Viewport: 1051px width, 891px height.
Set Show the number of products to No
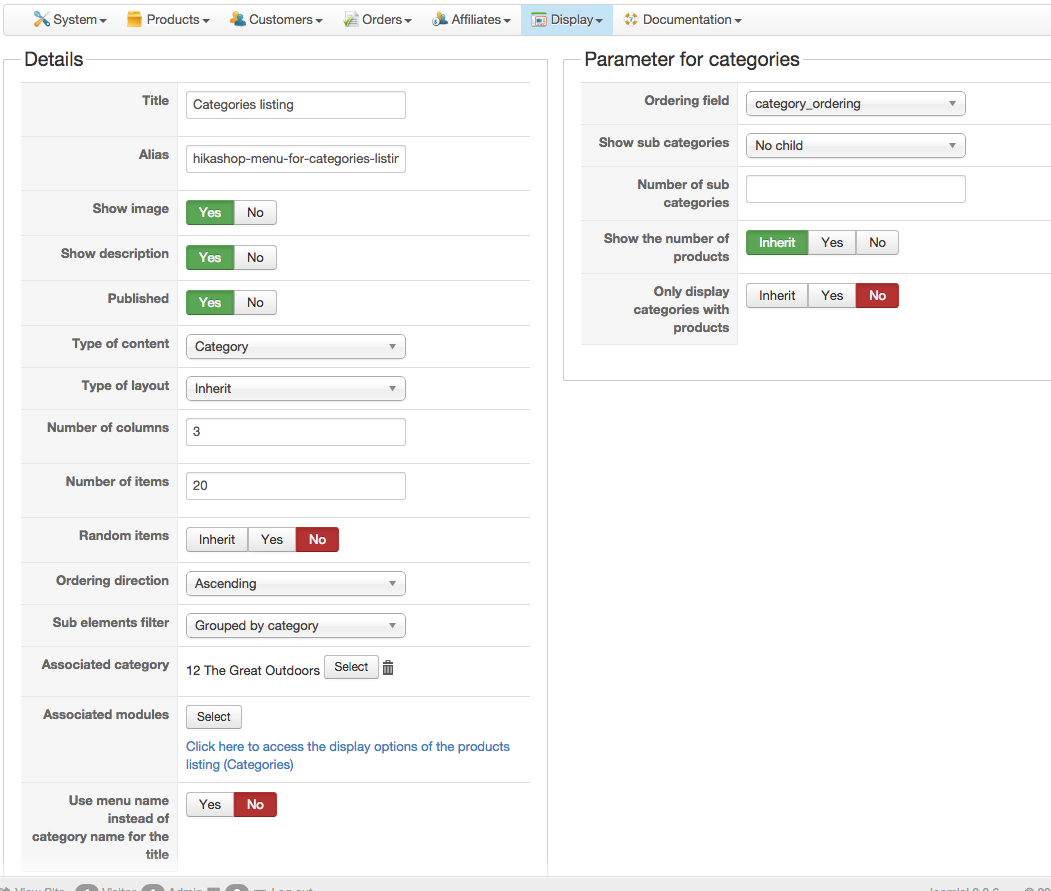coord(877,243)
